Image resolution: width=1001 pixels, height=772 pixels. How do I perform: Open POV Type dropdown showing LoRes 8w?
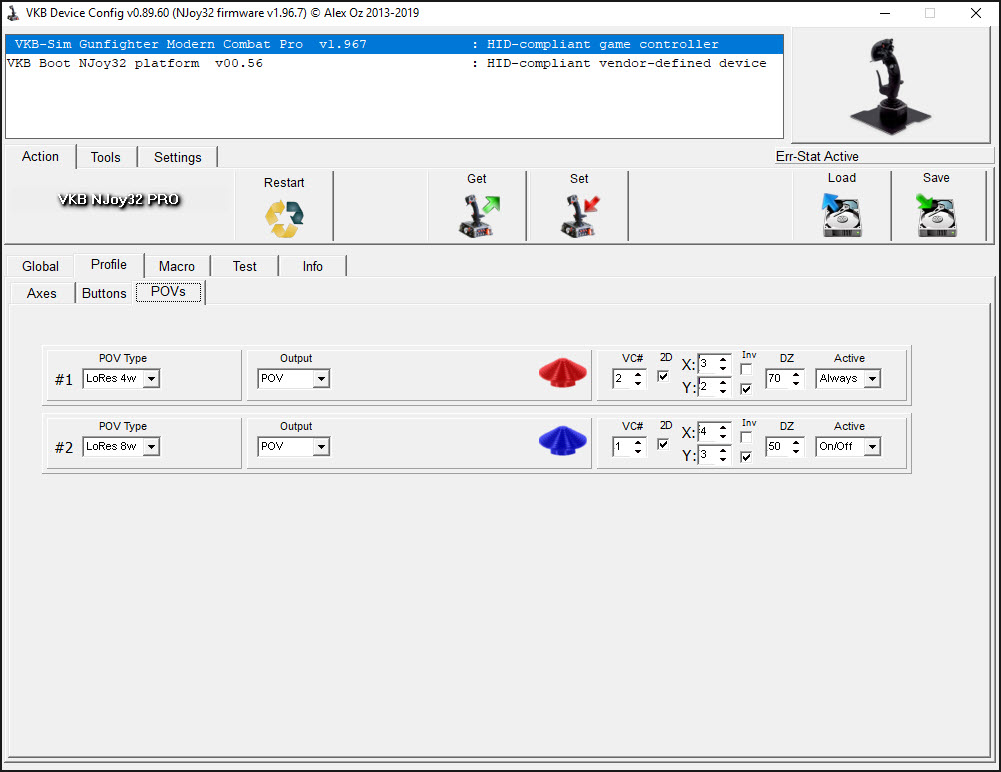121,446
